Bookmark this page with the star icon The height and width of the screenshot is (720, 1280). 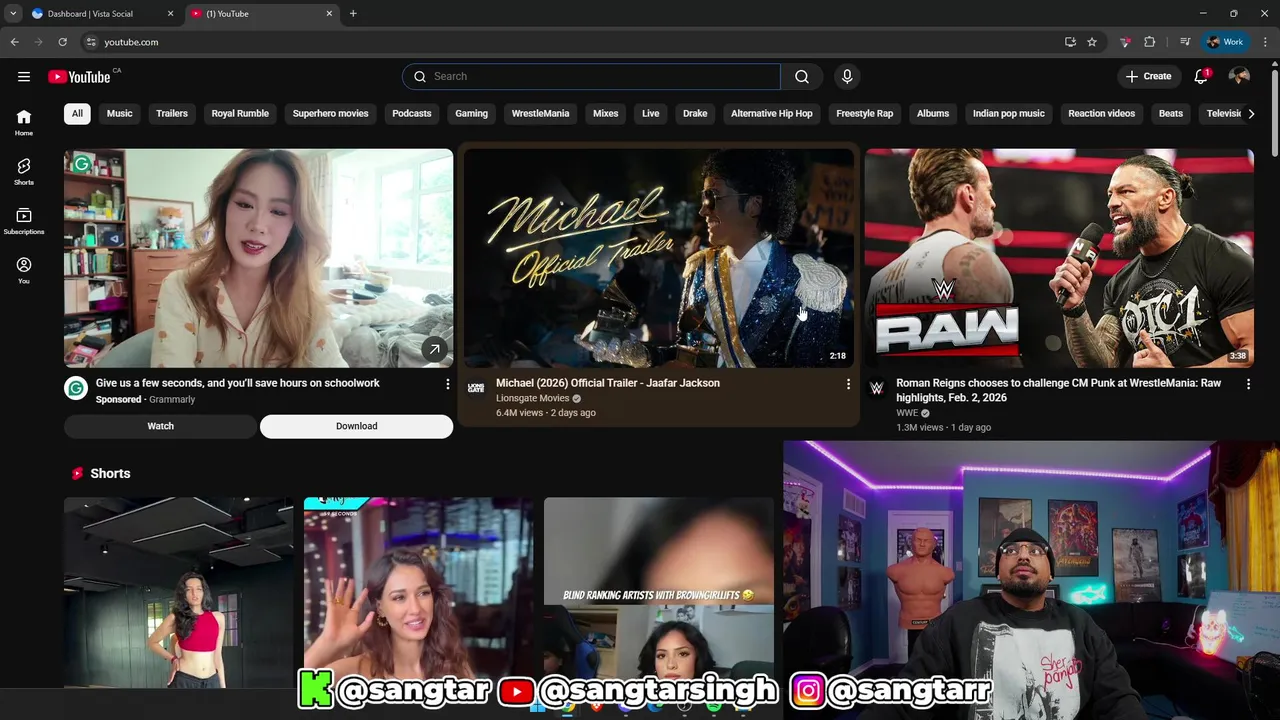click(x=1092, y=42)
